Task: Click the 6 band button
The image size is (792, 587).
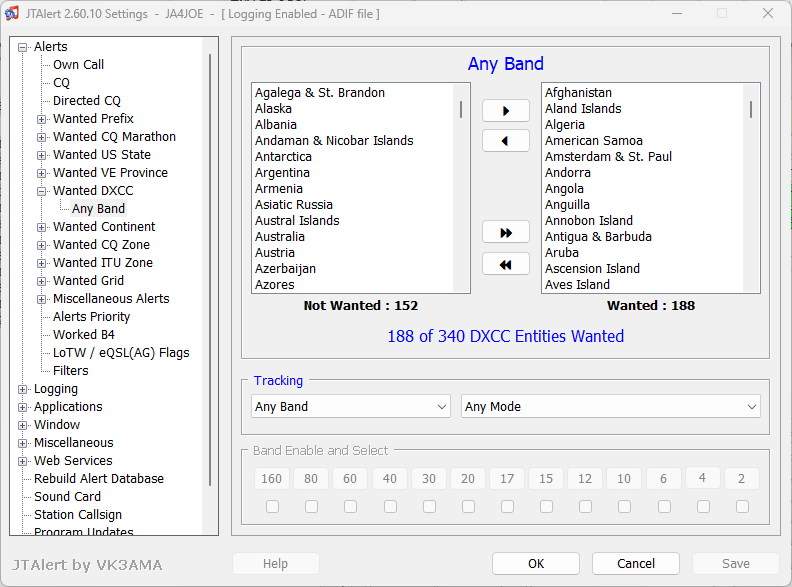Action: click(x=663, y=478)
